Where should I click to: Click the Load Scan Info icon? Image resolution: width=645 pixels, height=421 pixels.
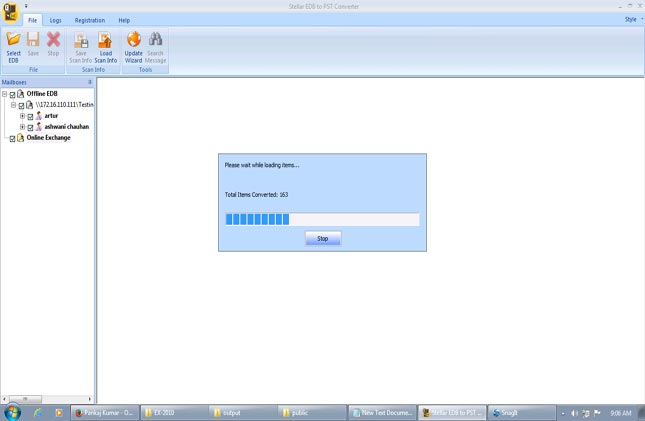pos(105,40)
